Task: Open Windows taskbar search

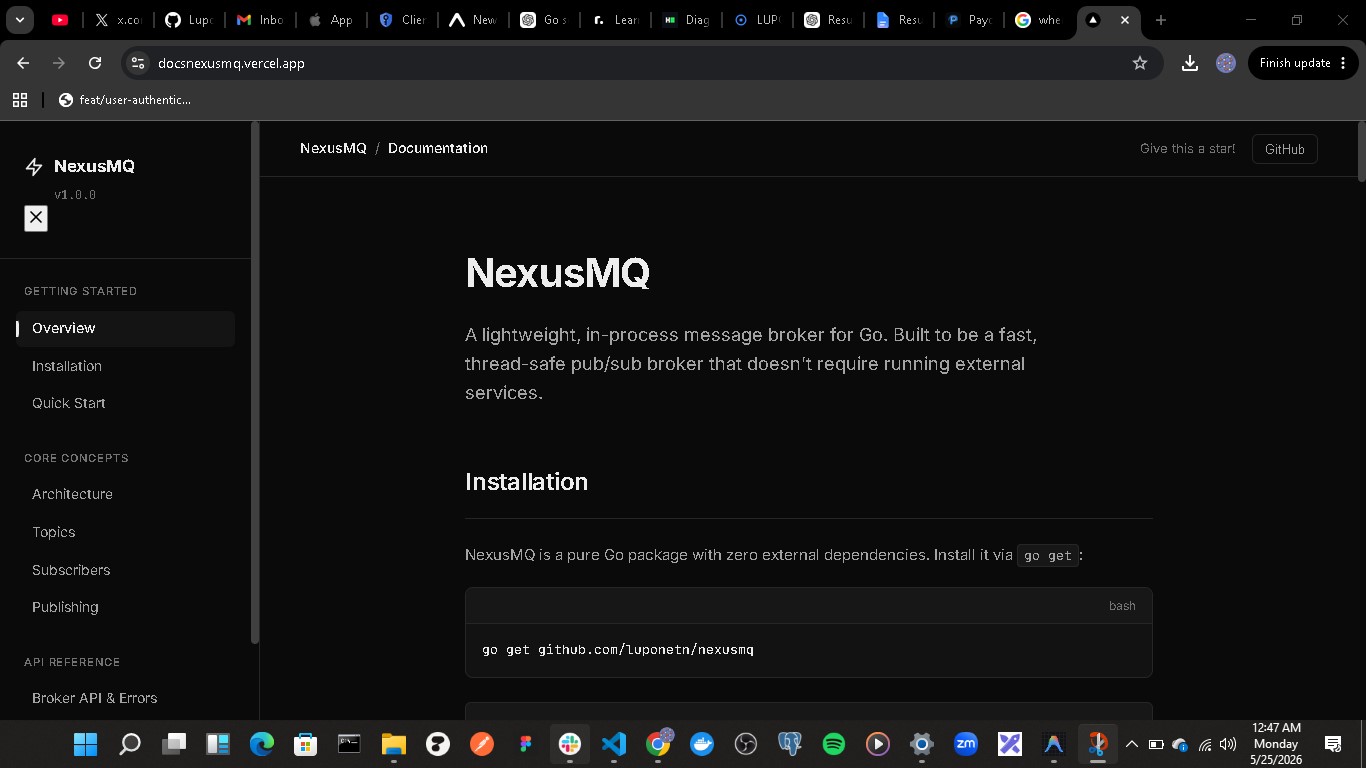Action: [130, 744]
